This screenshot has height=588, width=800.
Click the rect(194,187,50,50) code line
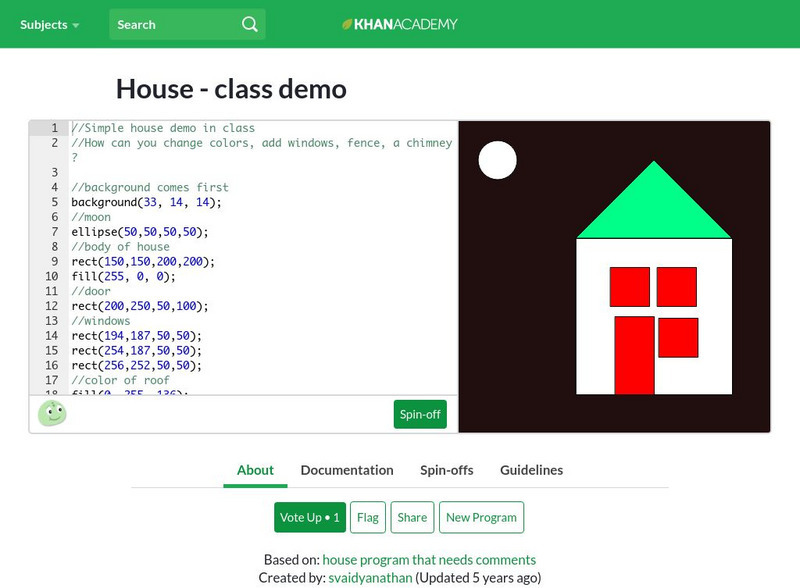pyautogui.click(x=136, y=335)
